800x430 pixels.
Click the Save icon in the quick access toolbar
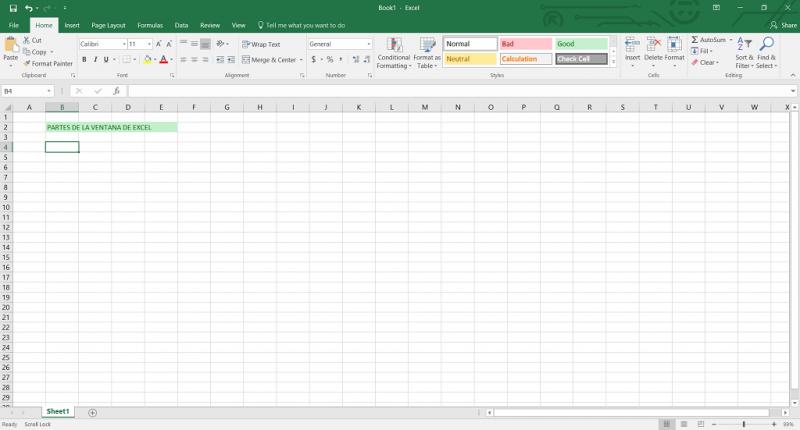(x=13, y=8)
